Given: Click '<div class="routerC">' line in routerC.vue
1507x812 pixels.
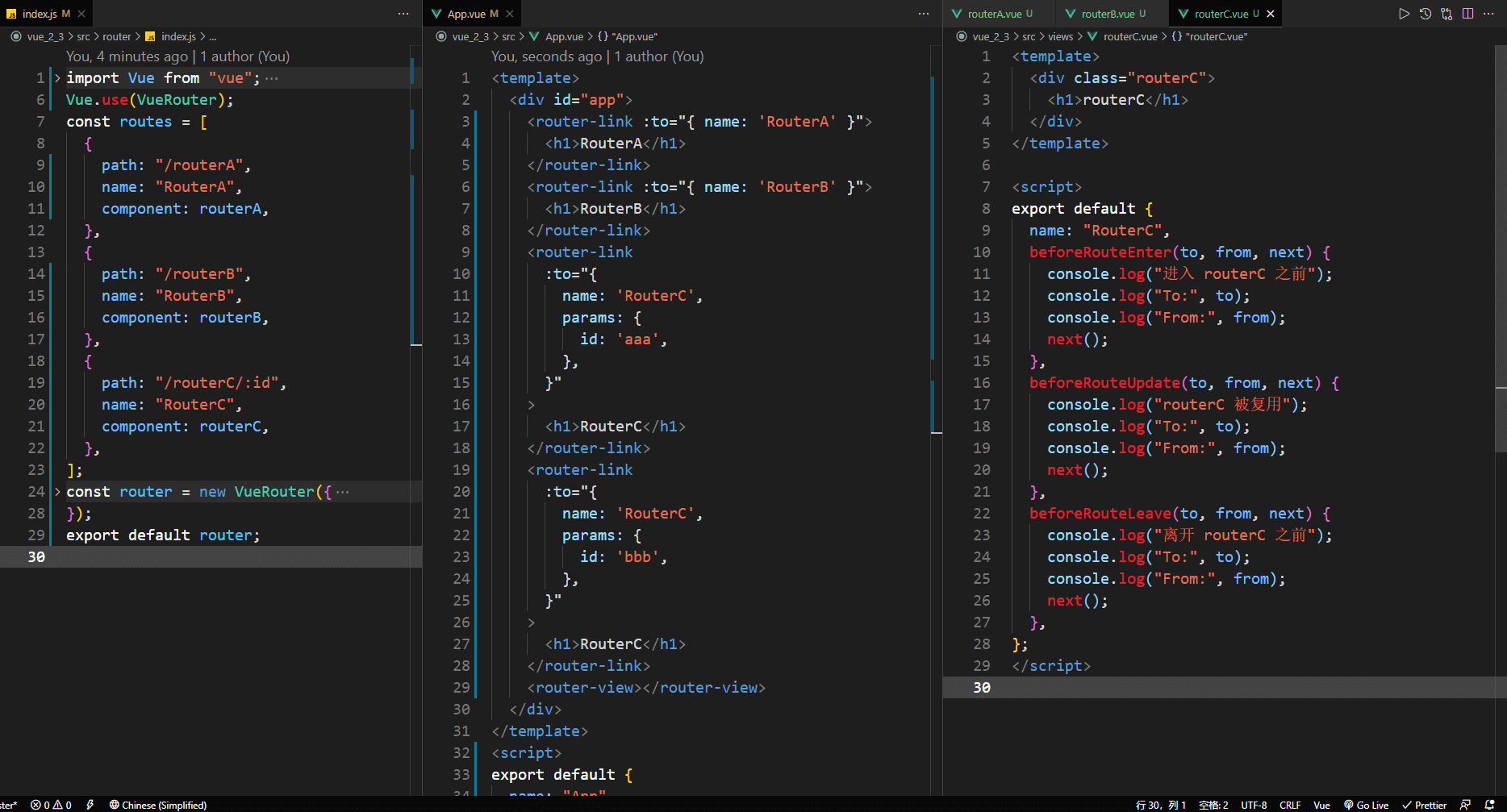Looking at the screenshot, I should (x=1122, y=78).
